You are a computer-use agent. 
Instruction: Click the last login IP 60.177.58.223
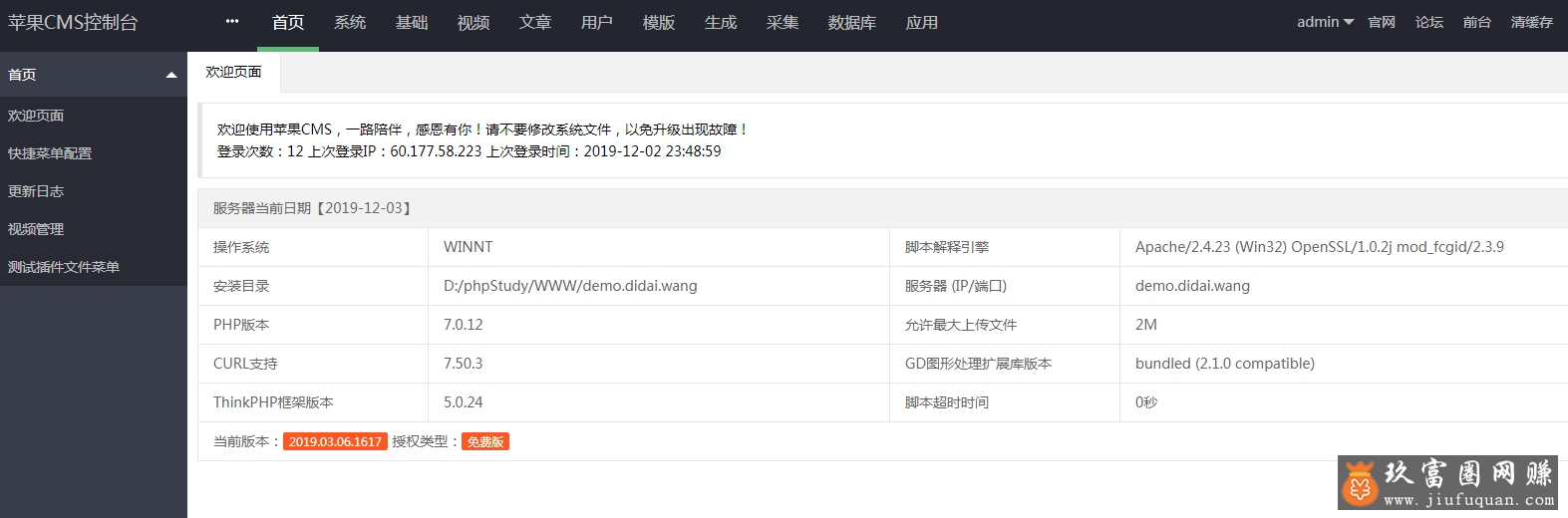coord(436,151)
